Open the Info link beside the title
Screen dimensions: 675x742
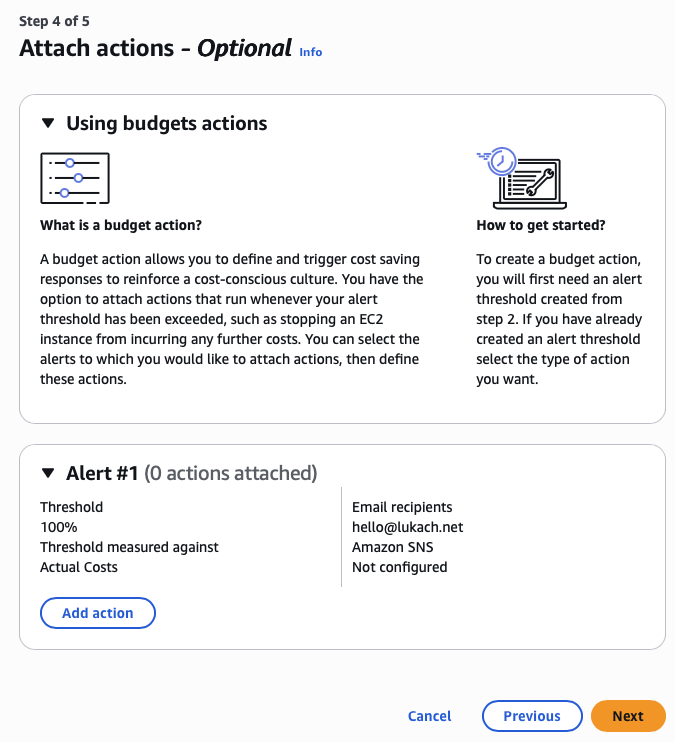(310, 51)
